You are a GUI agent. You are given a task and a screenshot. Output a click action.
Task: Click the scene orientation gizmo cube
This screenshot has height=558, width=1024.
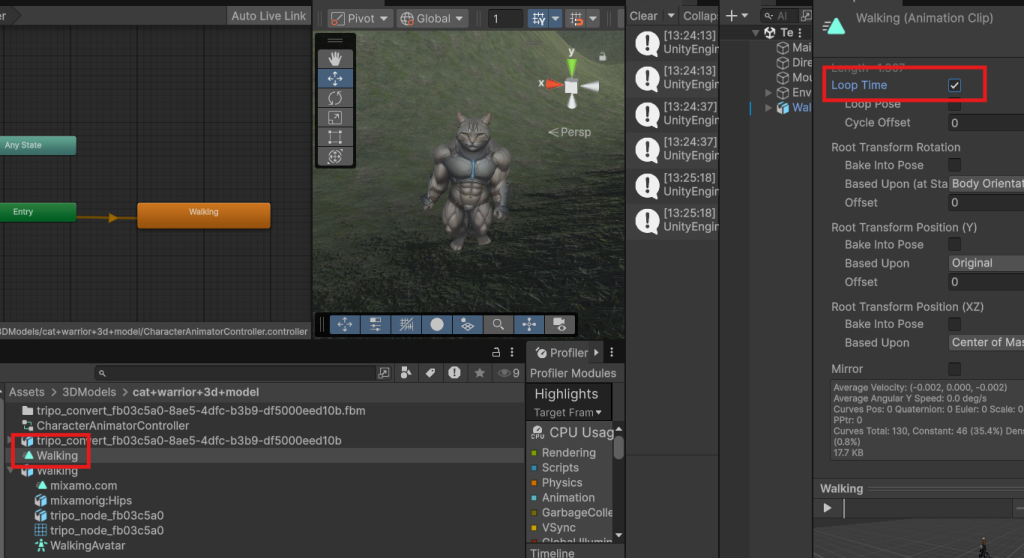[x=570, y=87]
